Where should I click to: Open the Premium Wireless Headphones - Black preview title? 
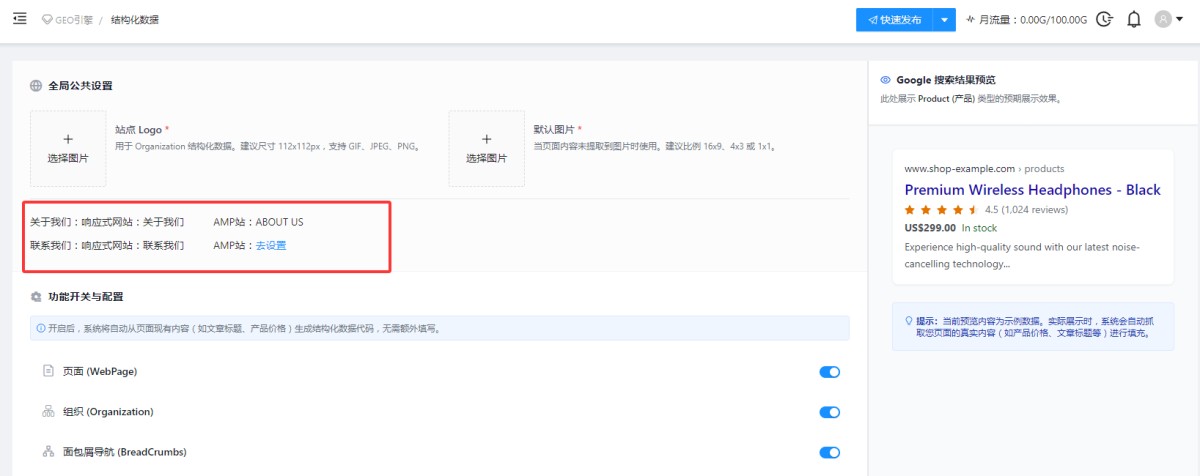pos(1032,189)
